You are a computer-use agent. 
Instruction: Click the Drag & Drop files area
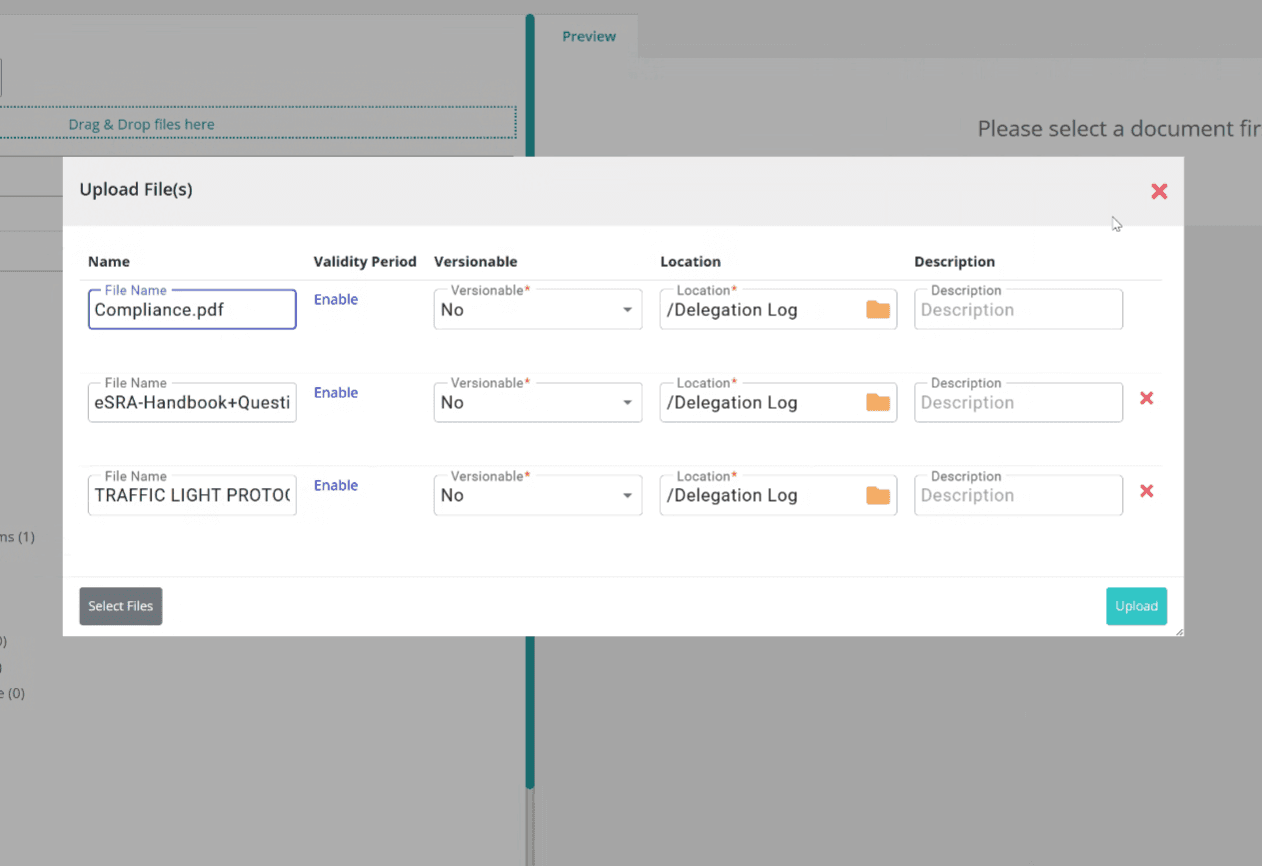coord(257,124)
